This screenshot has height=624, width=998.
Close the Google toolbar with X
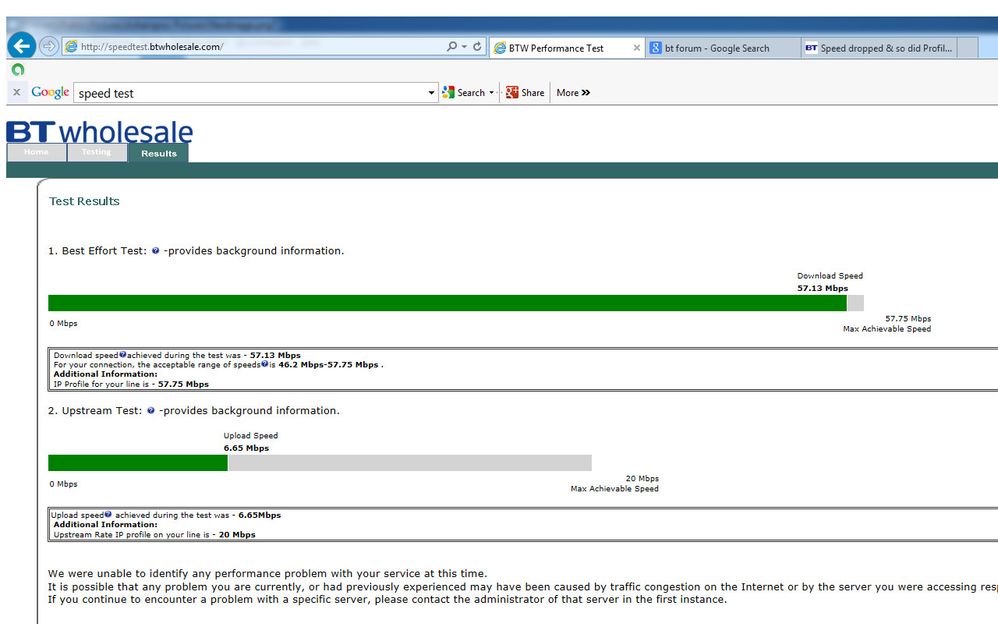pyautogui.click(x=17, y=92)
